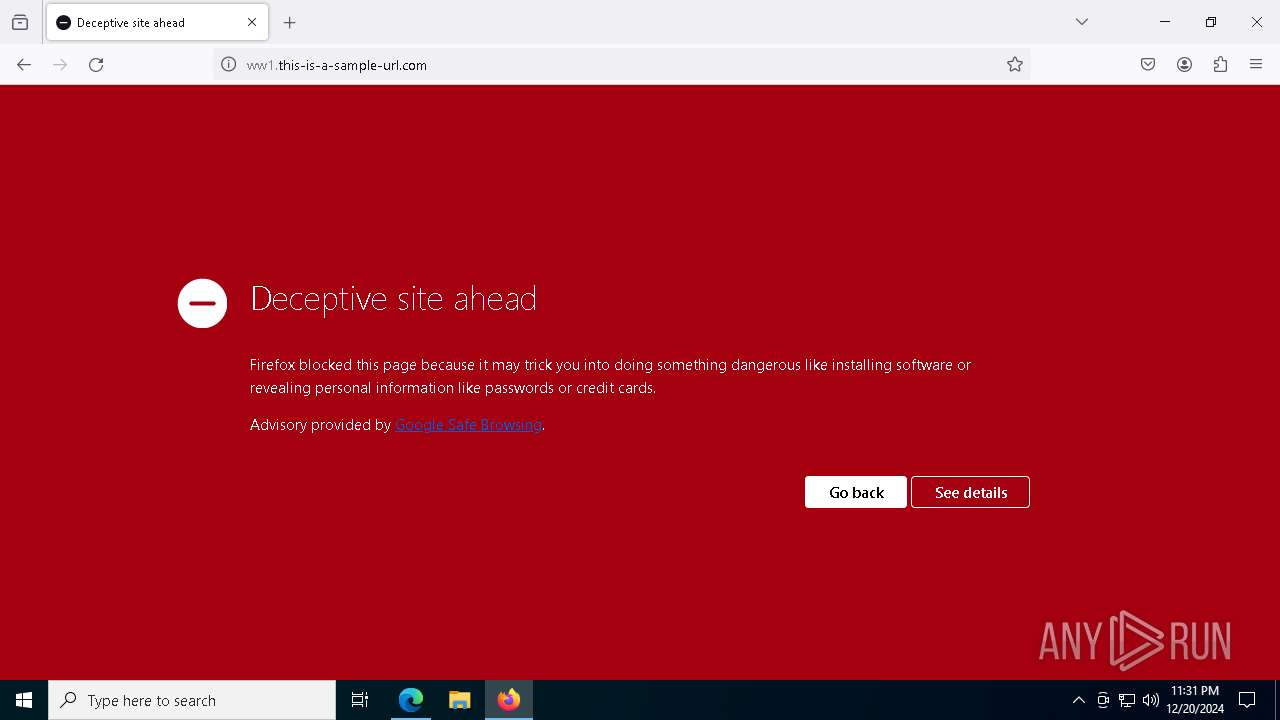Open the Extensions puzzle icon
1280x720 pixels.
tap(1220, 65)
